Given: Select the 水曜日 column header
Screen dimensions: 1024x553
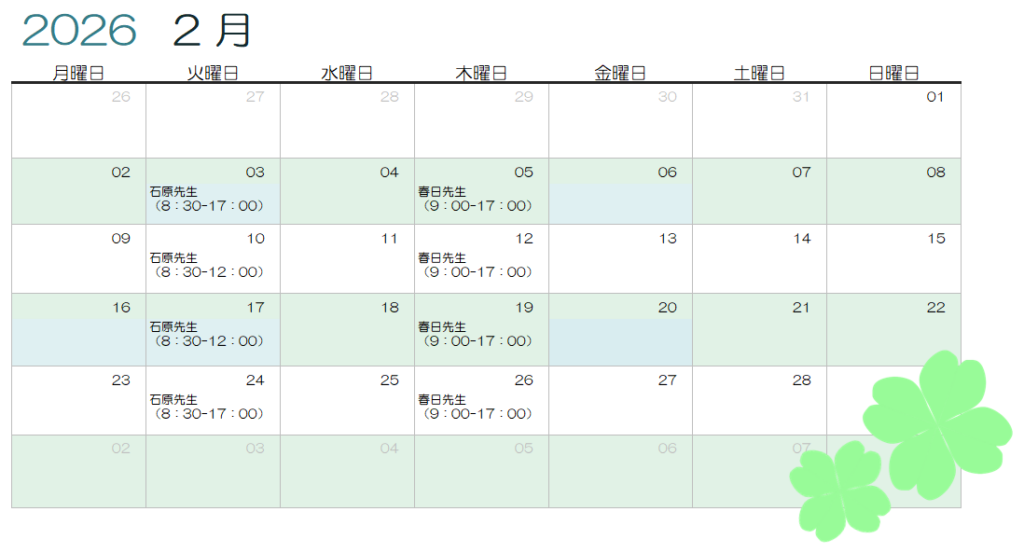Looking at the screenshot, I should (347, 72).
